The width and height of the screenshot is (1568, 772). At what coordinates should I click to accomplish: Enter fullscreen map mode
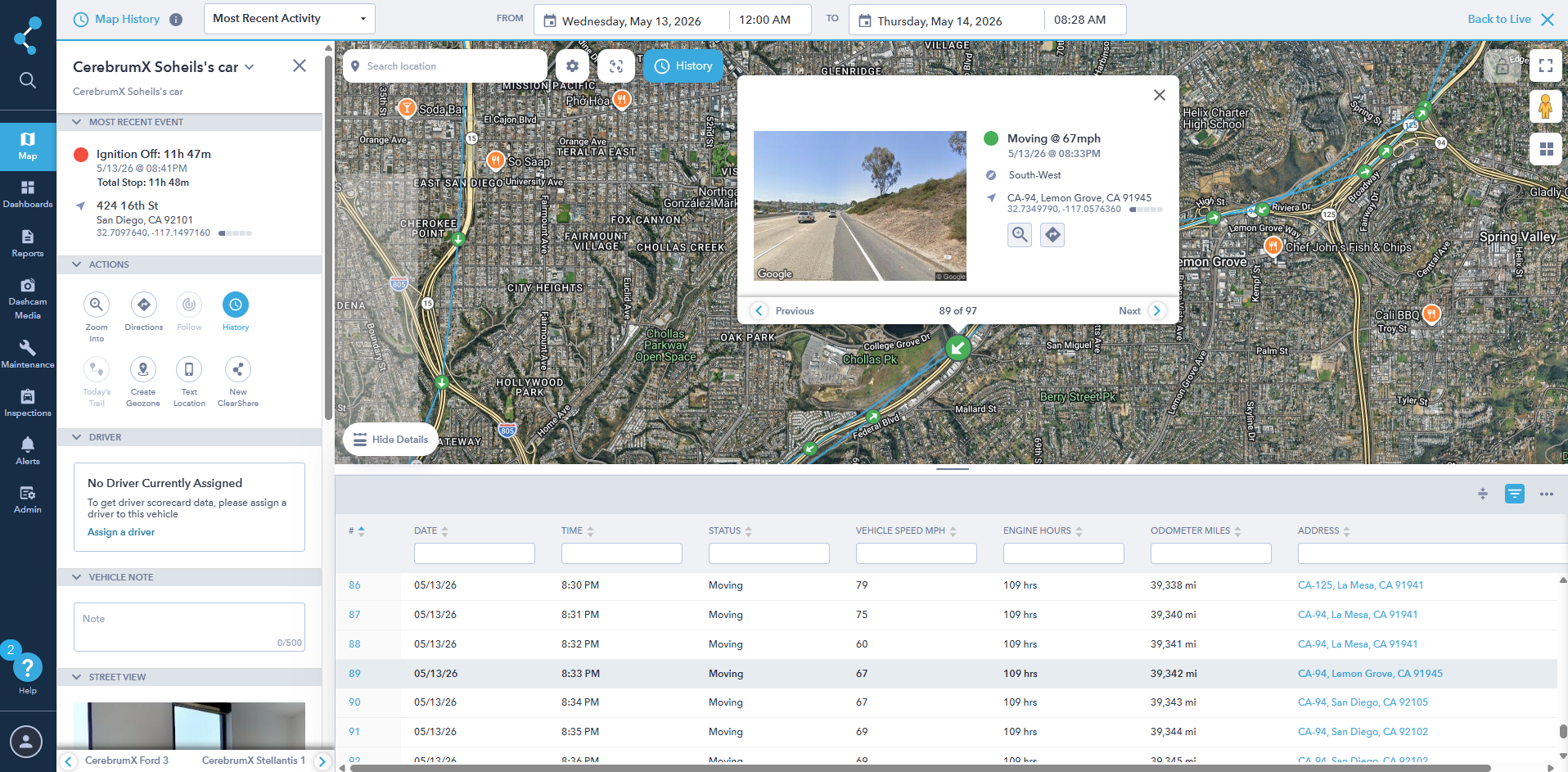(x=1546, y=65)
